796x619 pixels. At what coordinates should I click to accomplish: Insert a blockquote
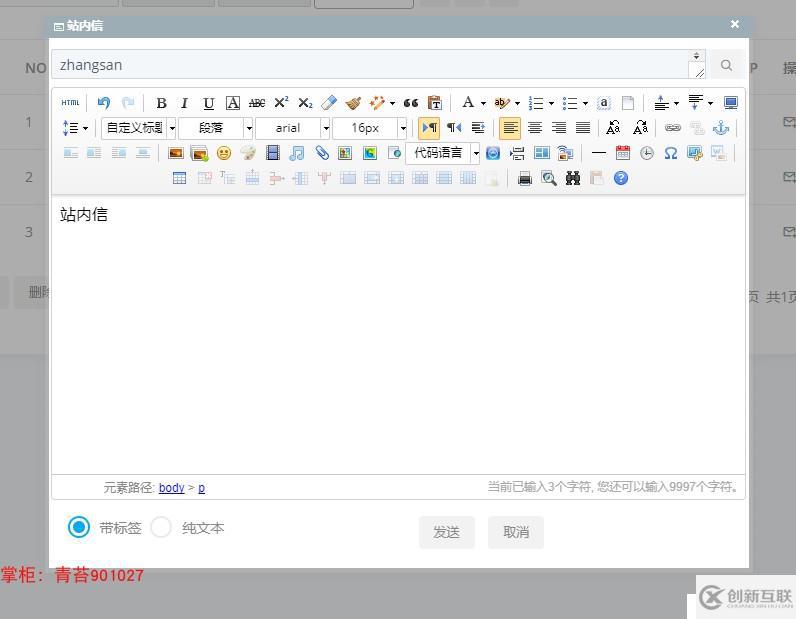coord(411,103)
